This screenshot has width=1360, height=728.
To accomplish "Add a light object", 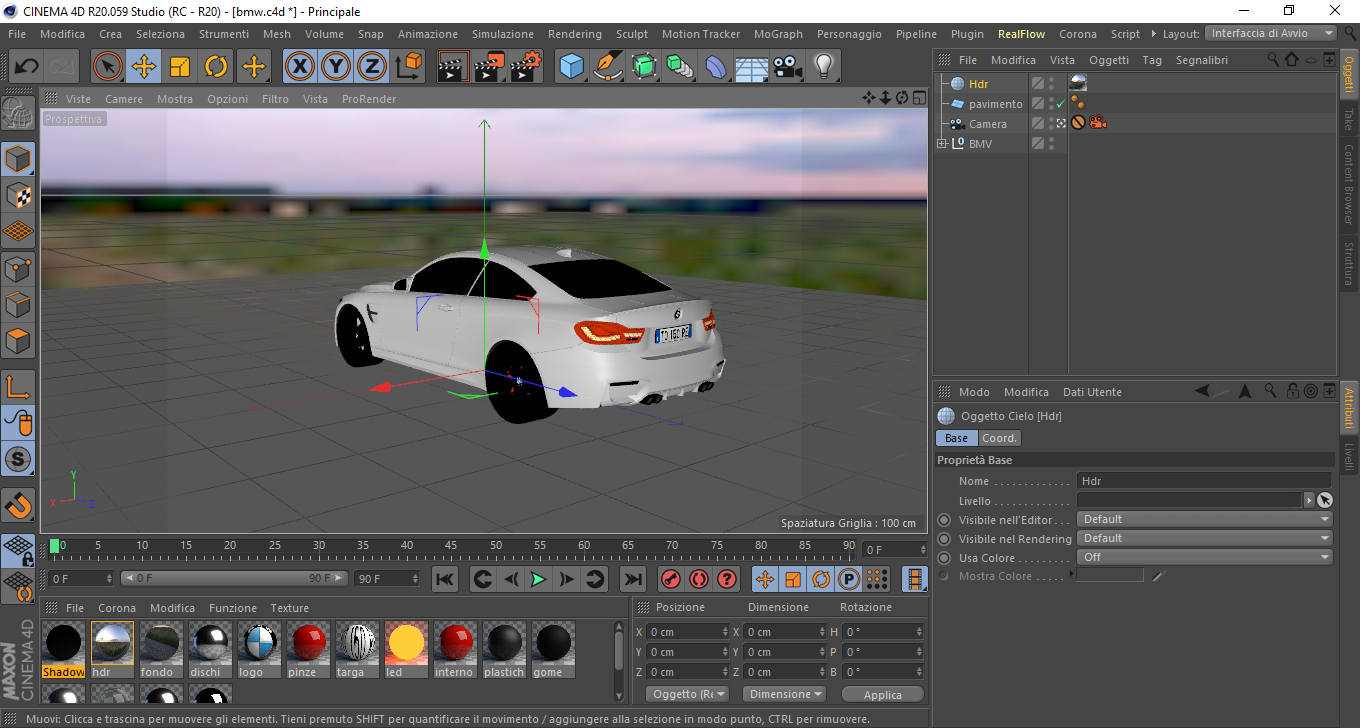I will tap(823, 67).
